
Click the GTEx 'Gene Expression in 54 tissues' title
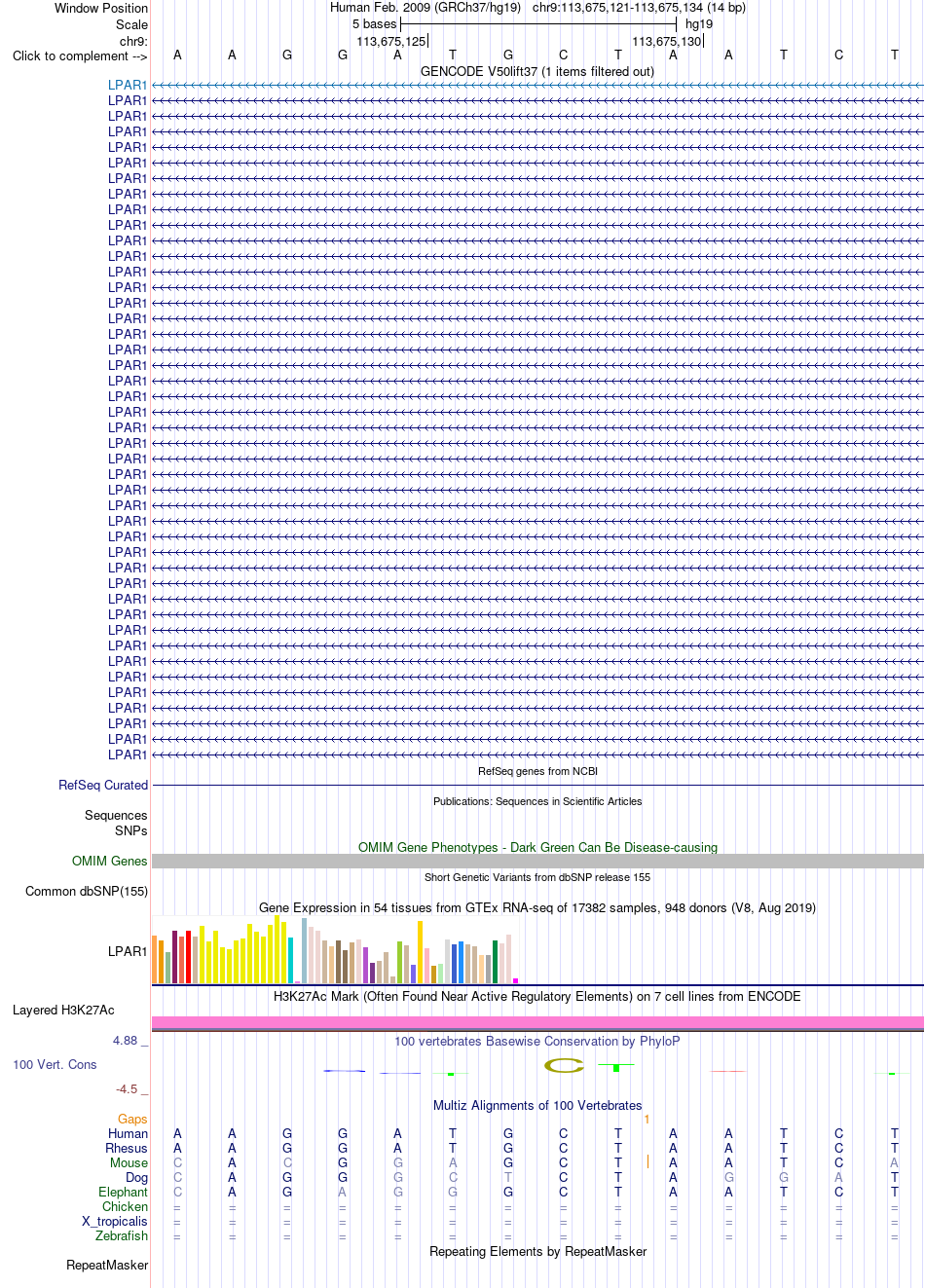click(537, 907)
